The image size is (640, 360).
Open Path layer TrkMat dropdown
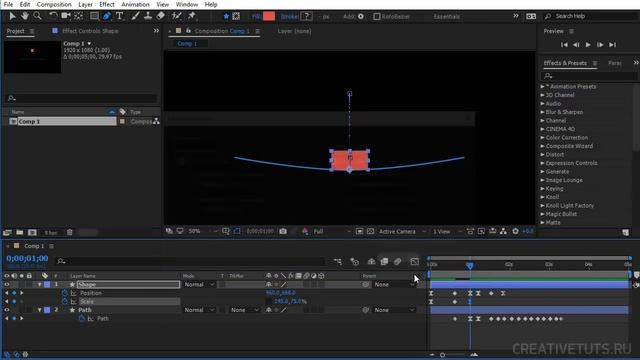point(244,310)
